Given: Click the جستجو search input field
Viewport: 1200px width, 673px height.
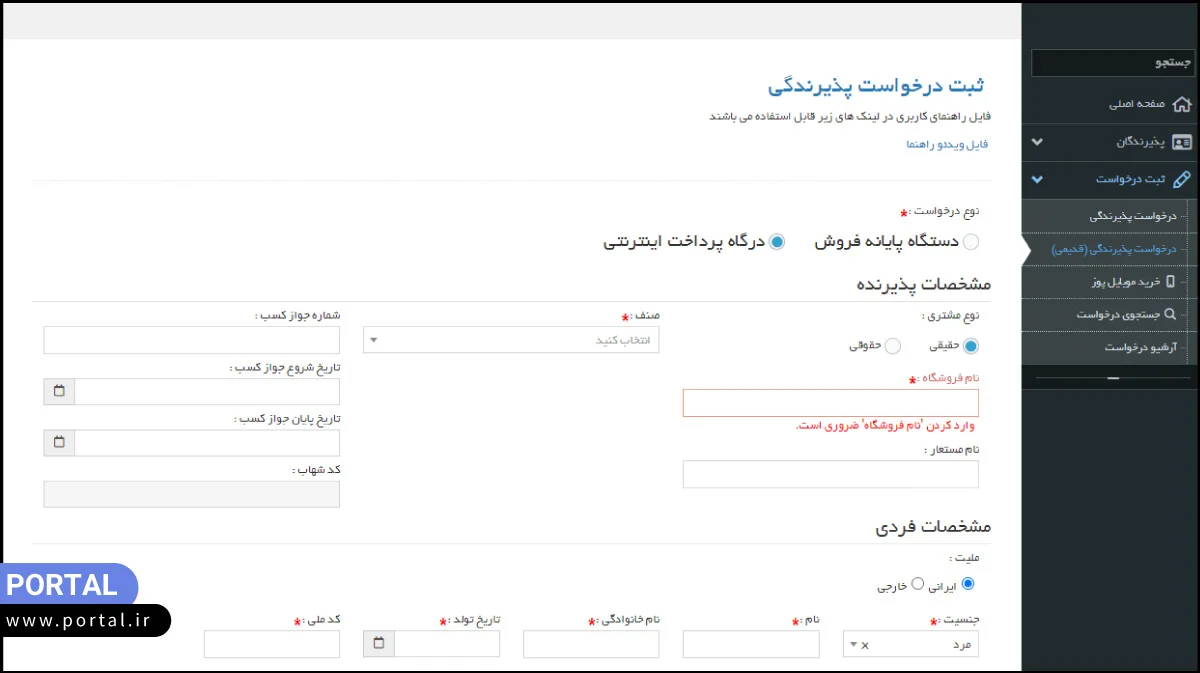Looking at the screenshot, I should [1113, 62].
